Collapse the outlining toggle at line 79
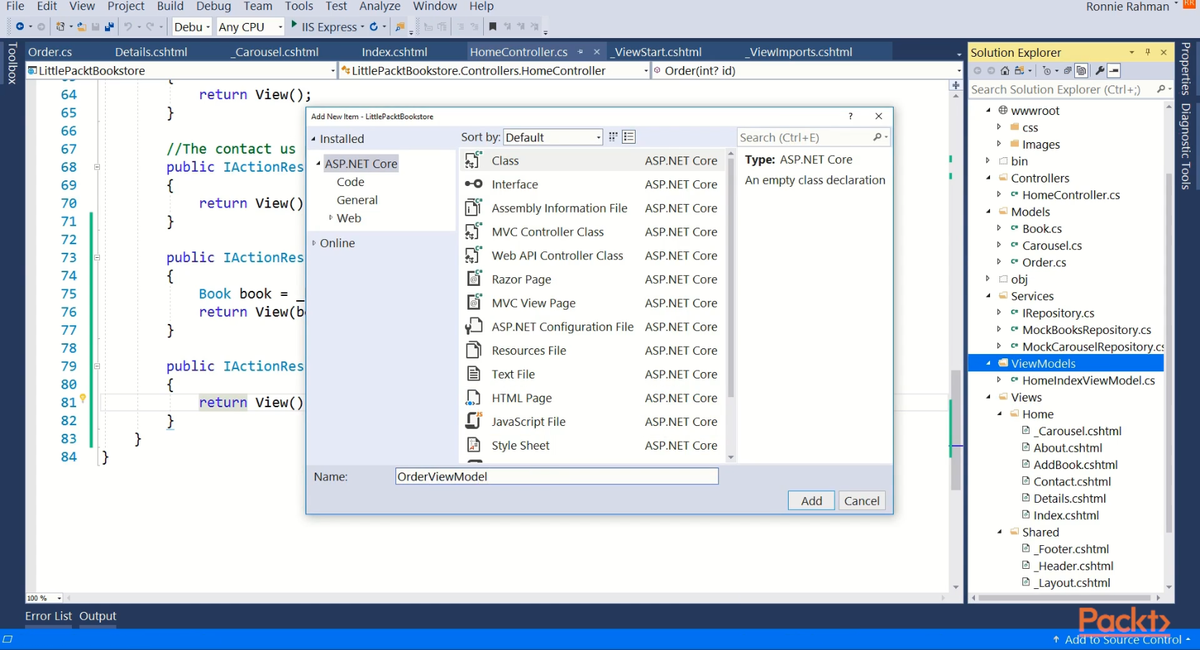The width and height of the screenshot is (1200, 650). click(97, 366)
